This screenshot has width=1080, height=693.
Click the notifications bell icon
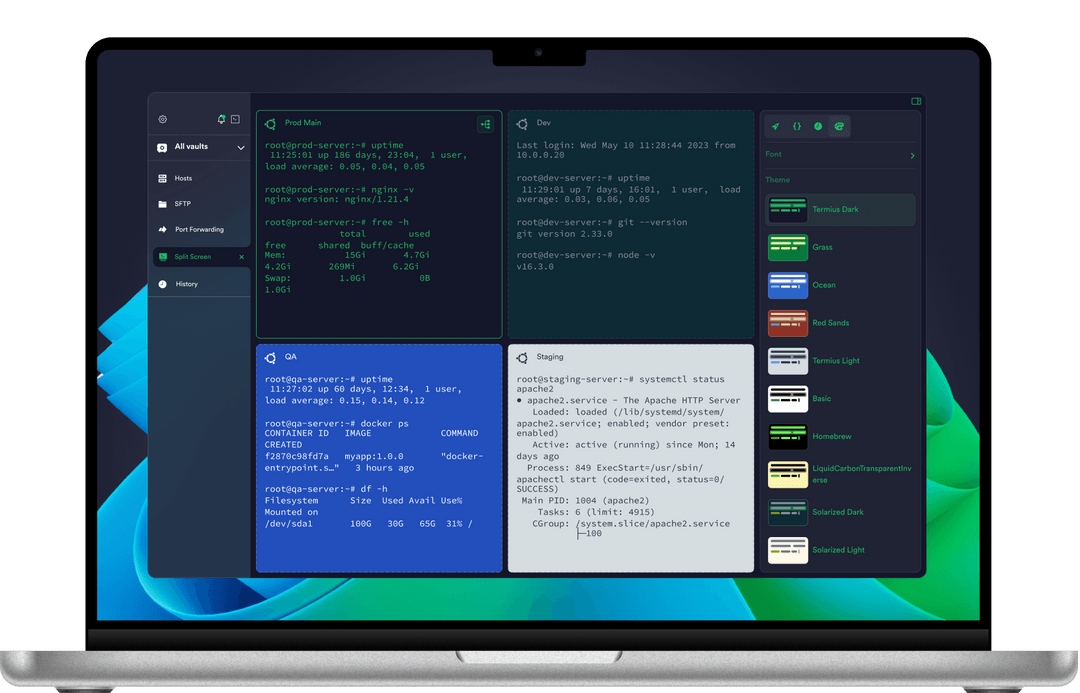point(219,117)
